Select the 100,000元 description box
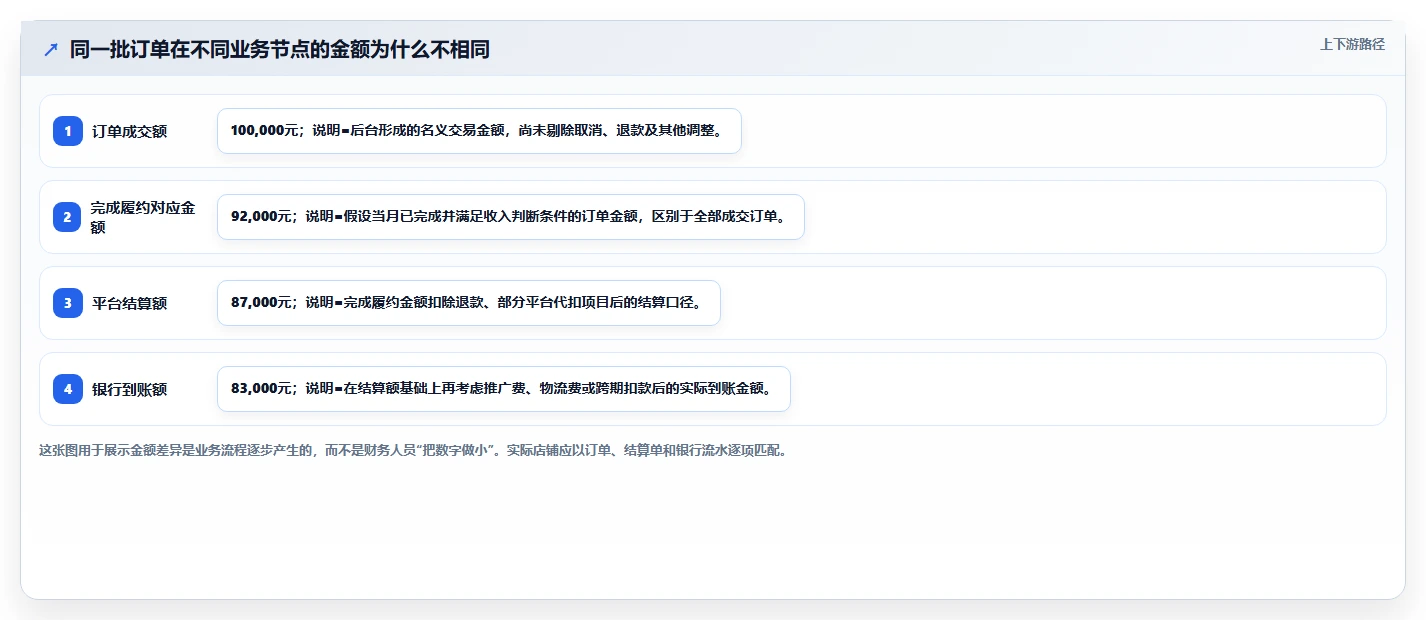 (x=479, y=131)
